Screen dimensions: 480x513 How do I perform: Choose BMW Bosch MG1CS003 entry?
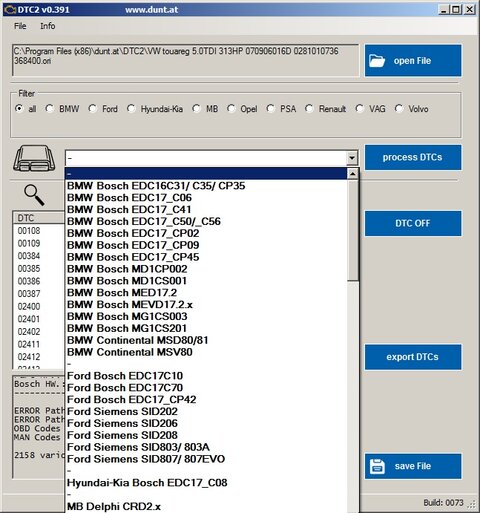[206, 316]
